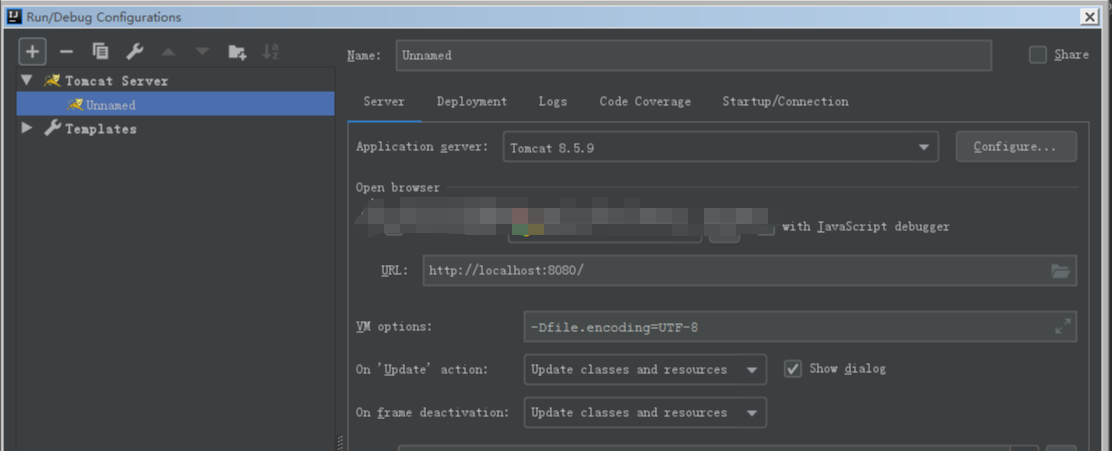Click the Tomcat Server cat icon
This screenshot has width=1112, height=451.
pos(52,81)
